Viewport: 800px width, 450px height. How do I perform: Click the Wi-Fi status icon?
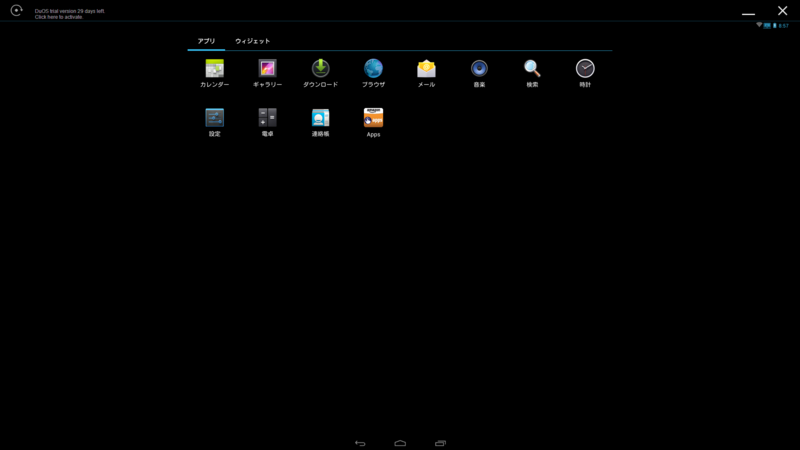click(759, 25)
